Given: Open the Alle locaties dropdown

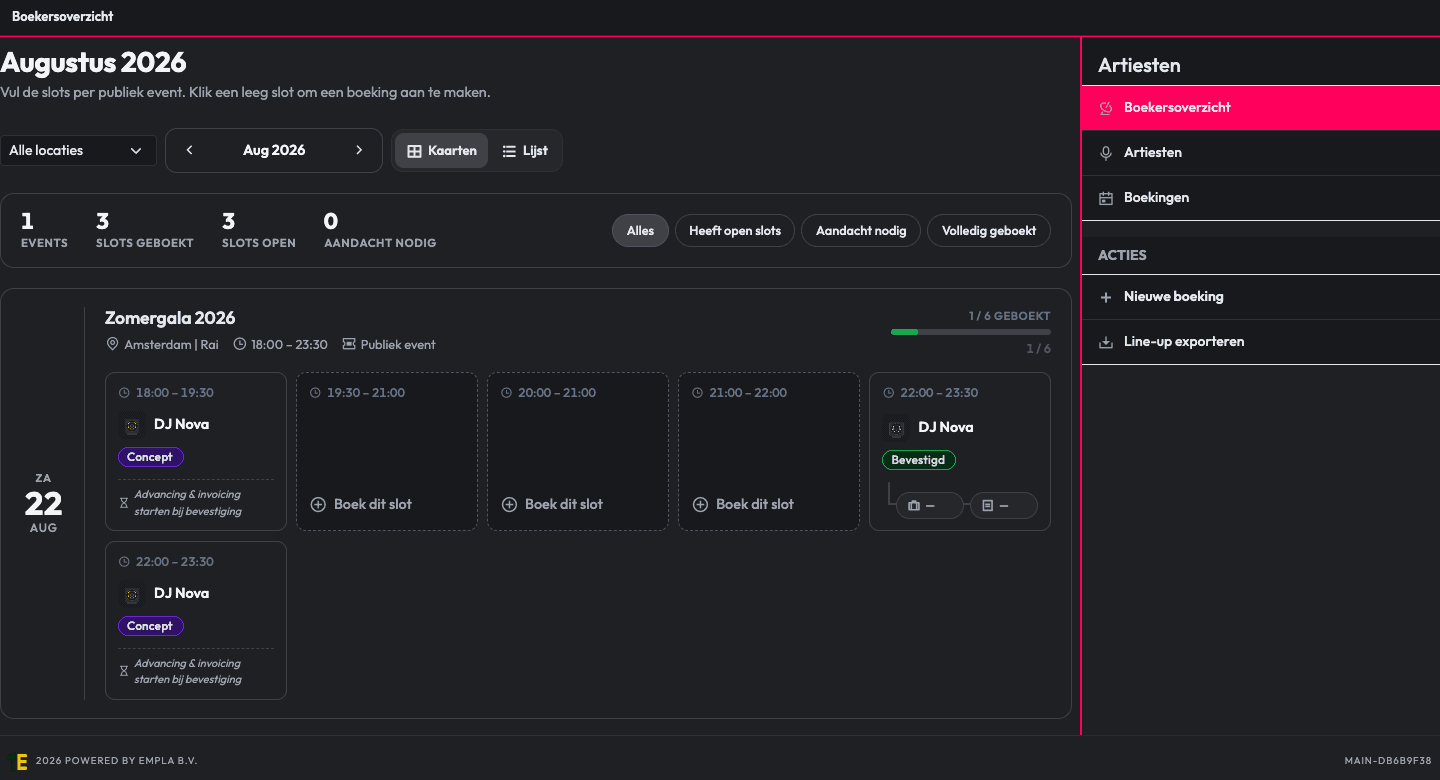Looking at the screenshot, I should (x=78, y=150).
